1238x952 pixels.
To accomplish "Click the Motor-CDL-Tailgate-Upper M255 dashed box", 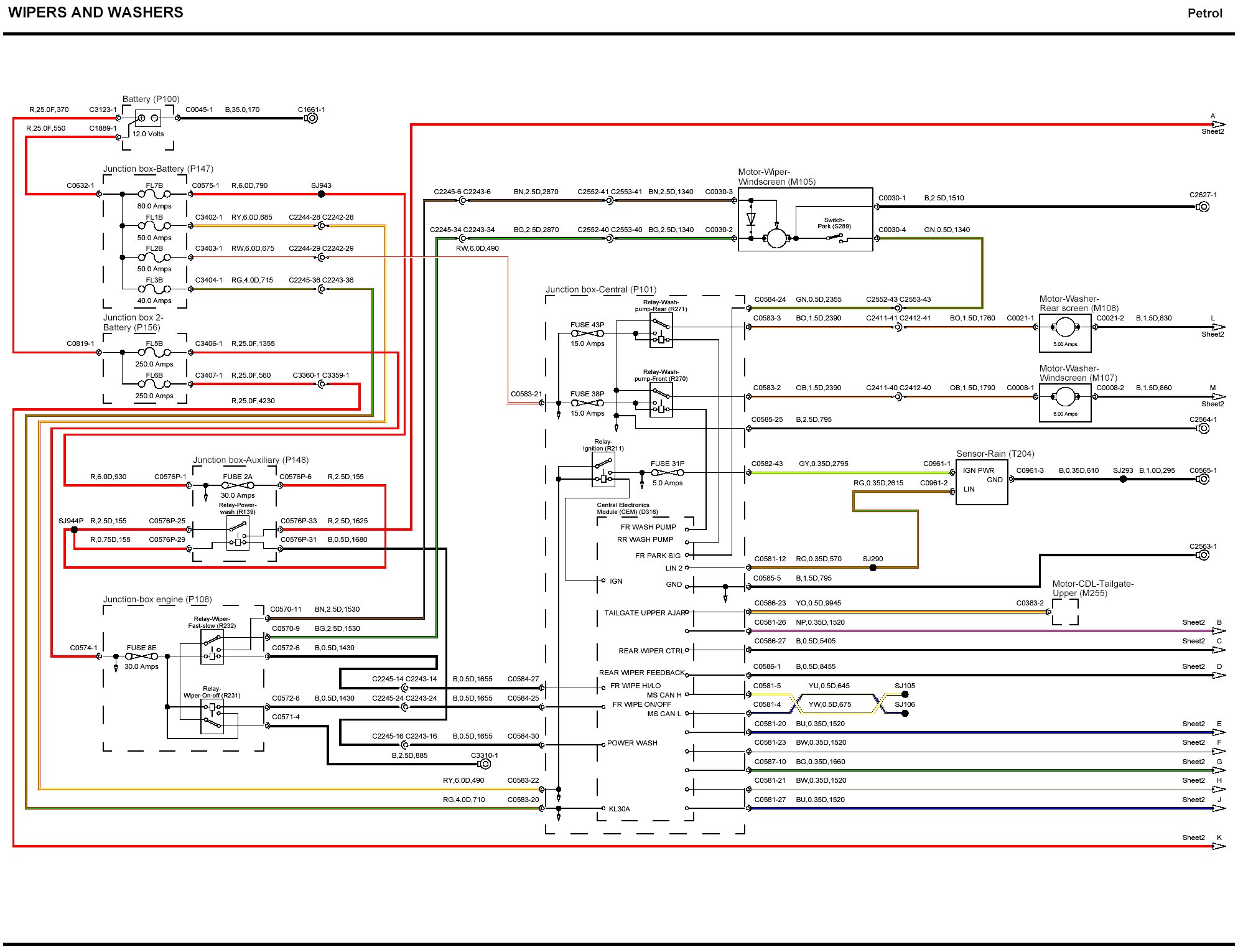I will 1065,612.
